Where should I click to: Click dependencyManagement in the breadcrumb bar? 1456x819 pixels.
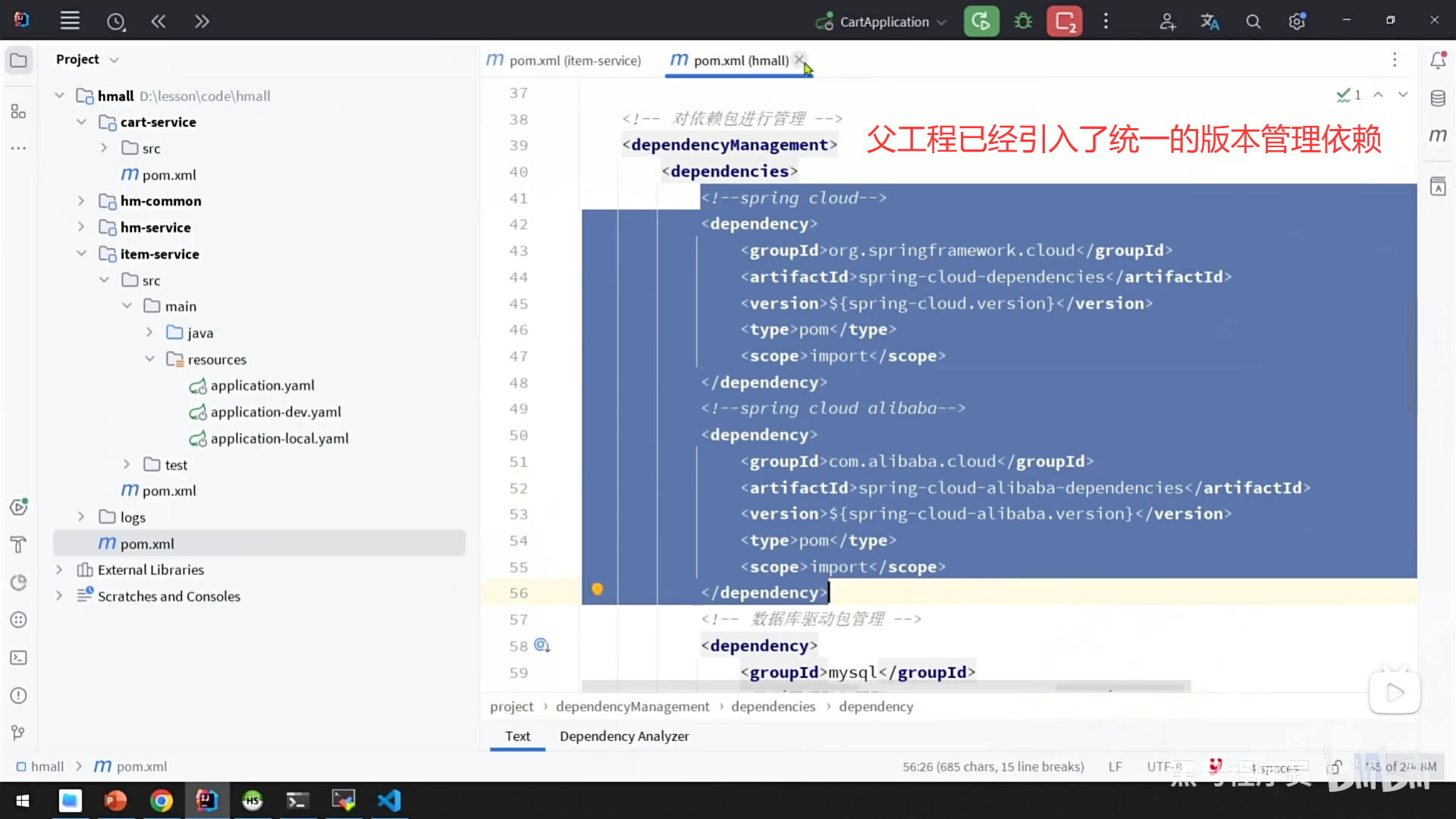(632, 707)
